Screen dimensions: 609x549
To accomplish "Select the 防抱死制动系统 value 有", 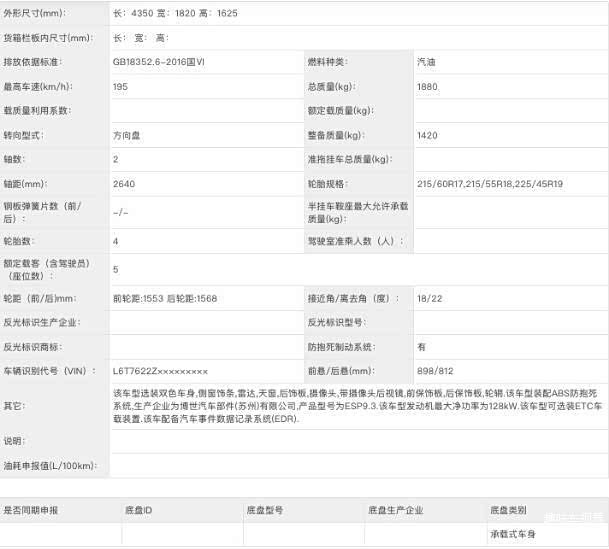I will [x=422, y=347].
